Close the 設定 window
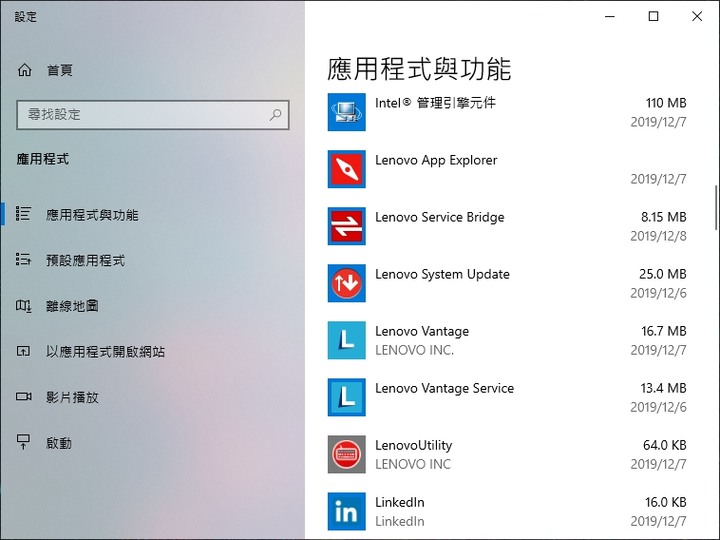This screenshot has height=540, width=720. click(697, 17)
